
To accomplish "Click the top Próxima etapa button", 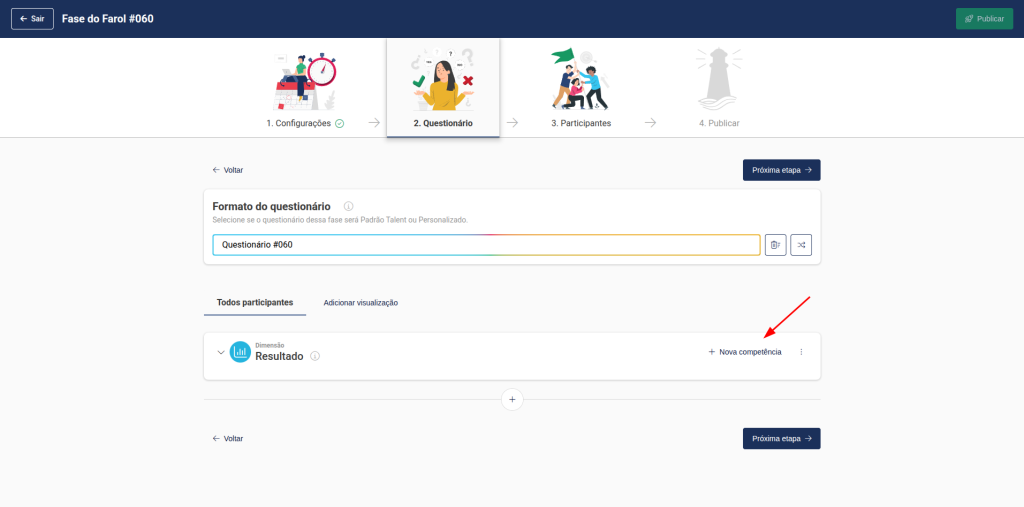I will tap(781, 170).
